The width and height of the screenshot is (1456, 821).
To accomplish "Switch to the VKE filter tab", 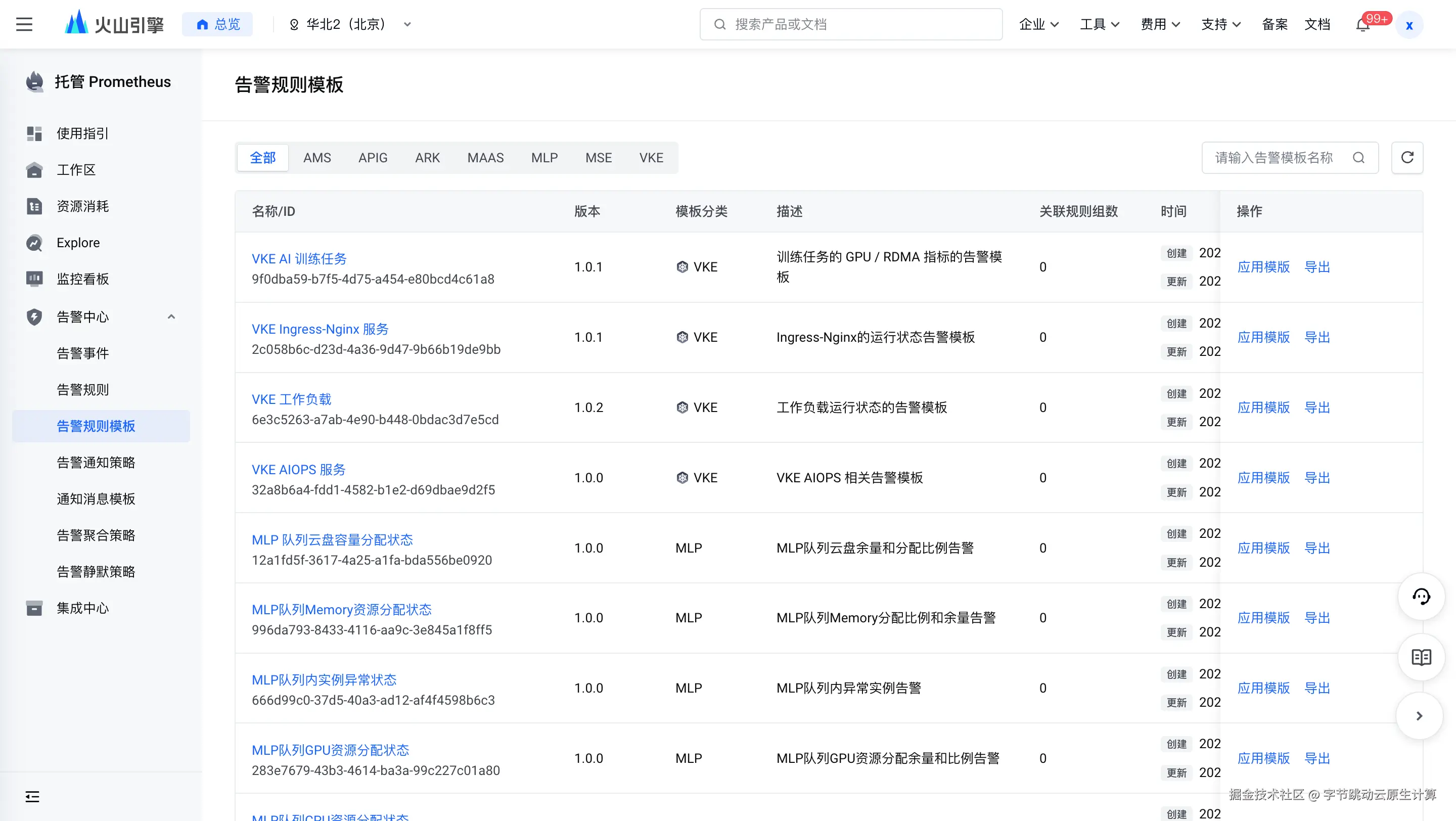I will (x=651, y=158).
